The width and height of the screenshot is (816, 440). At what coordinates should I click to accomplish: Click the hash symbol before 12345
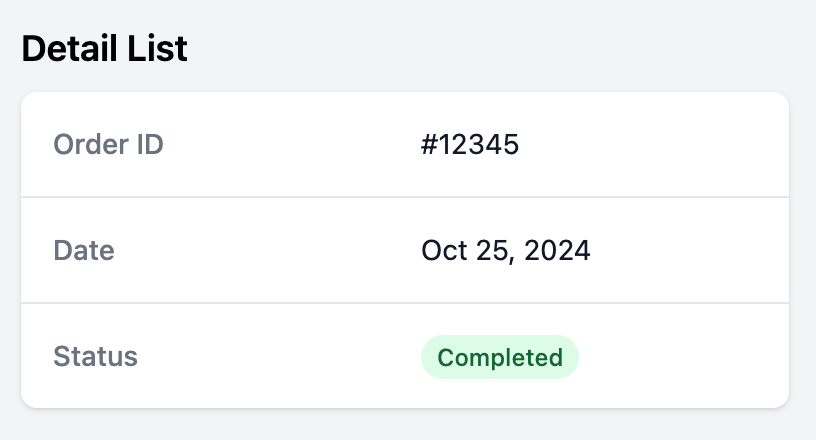(x=429, y=144)
